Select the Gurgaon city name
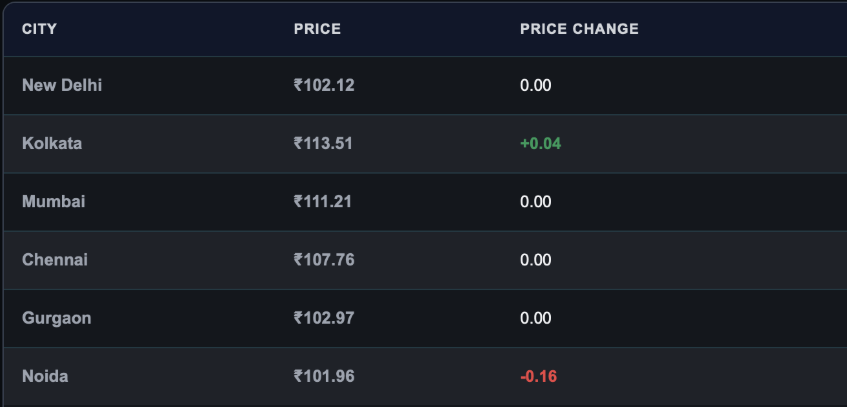Image resolution: width=847 pixels, height=407 pixels. (57, 318)
